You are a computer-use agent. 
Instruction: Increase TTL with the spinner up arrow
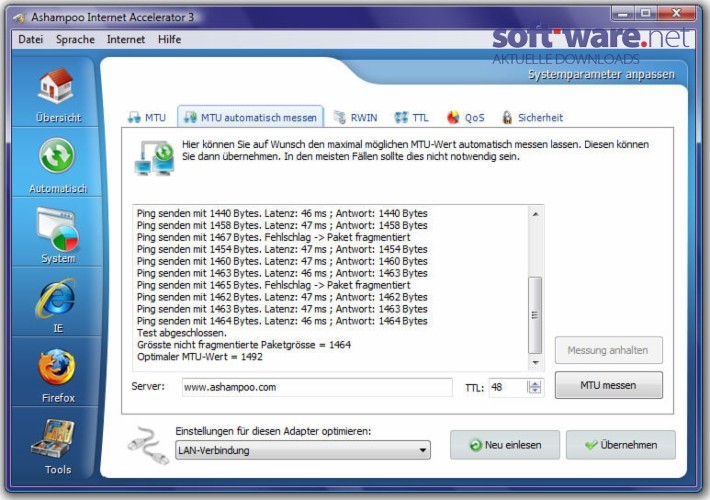coord(535,384)
